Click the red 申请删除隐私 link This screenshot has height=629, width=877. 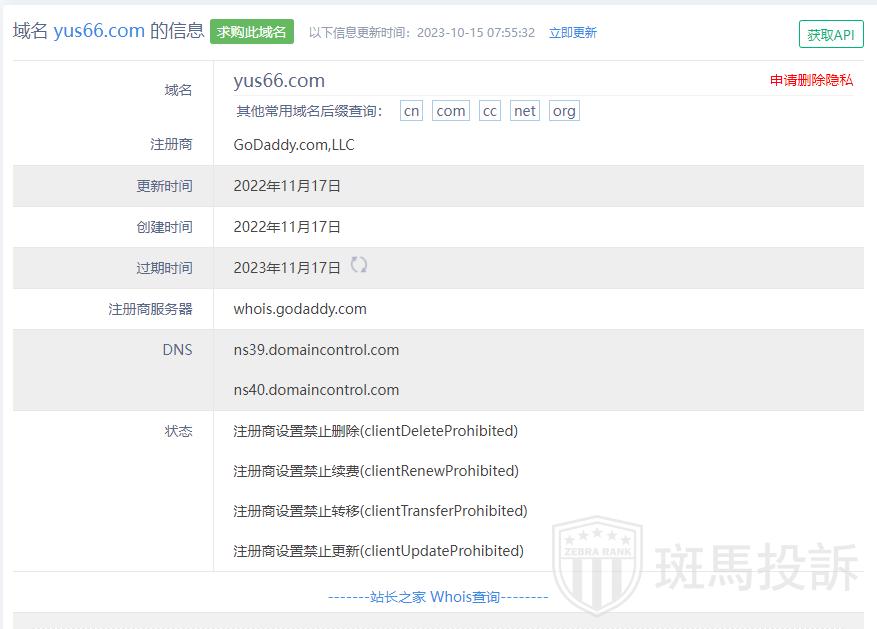pyautogui.click(x=811, y=81)
